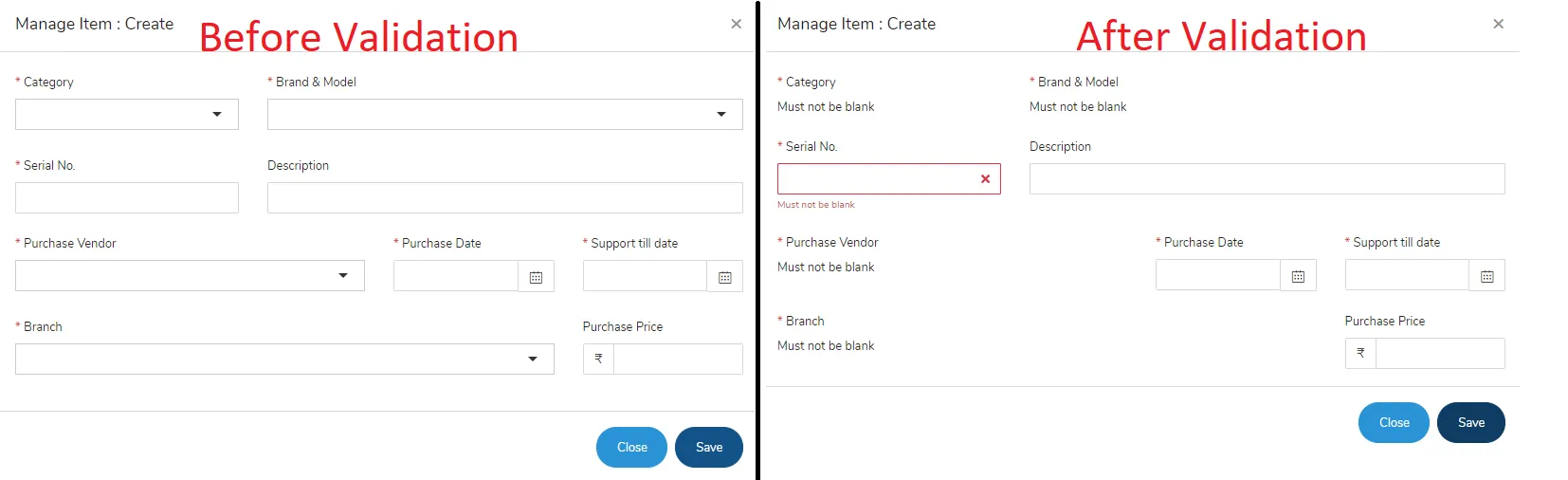Open the Branch dropdown
1568x480 pixels.
533,360
